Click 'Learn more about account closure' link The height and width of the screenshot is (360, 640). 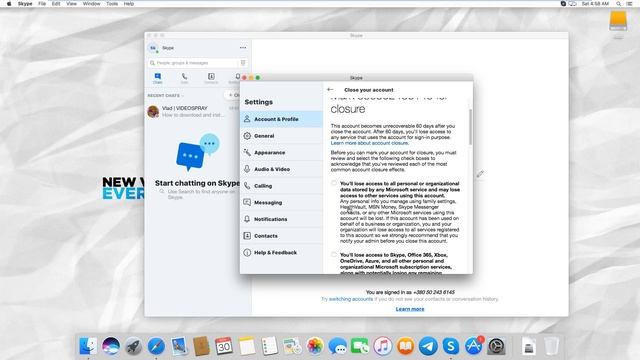click(369, 143)
